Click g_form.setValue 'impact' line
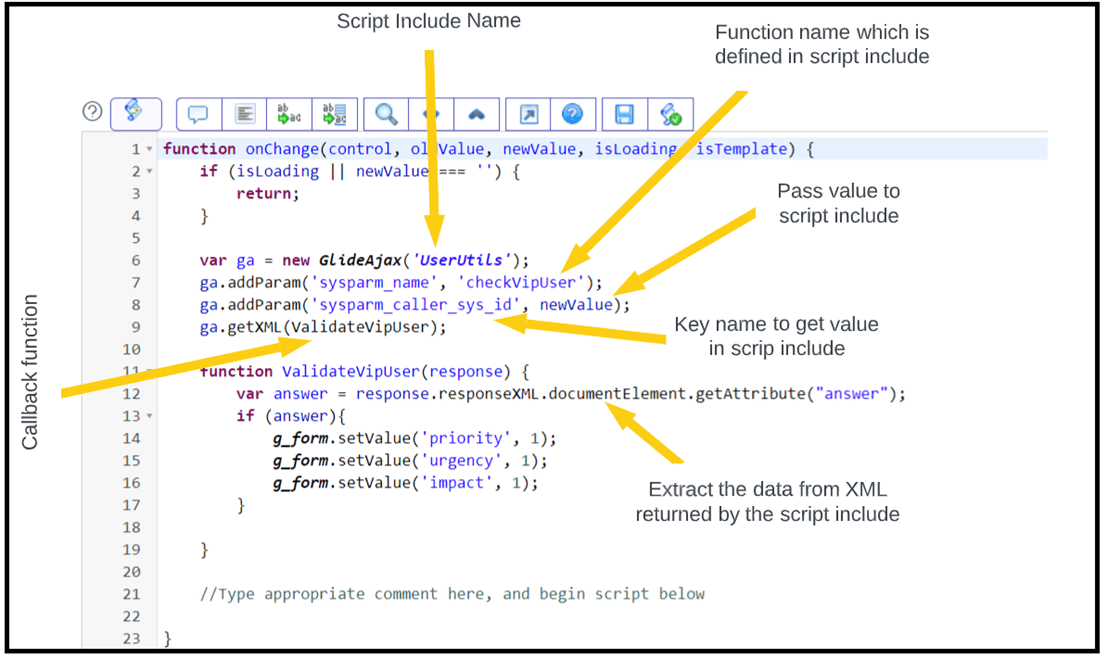 pos(406,483)
